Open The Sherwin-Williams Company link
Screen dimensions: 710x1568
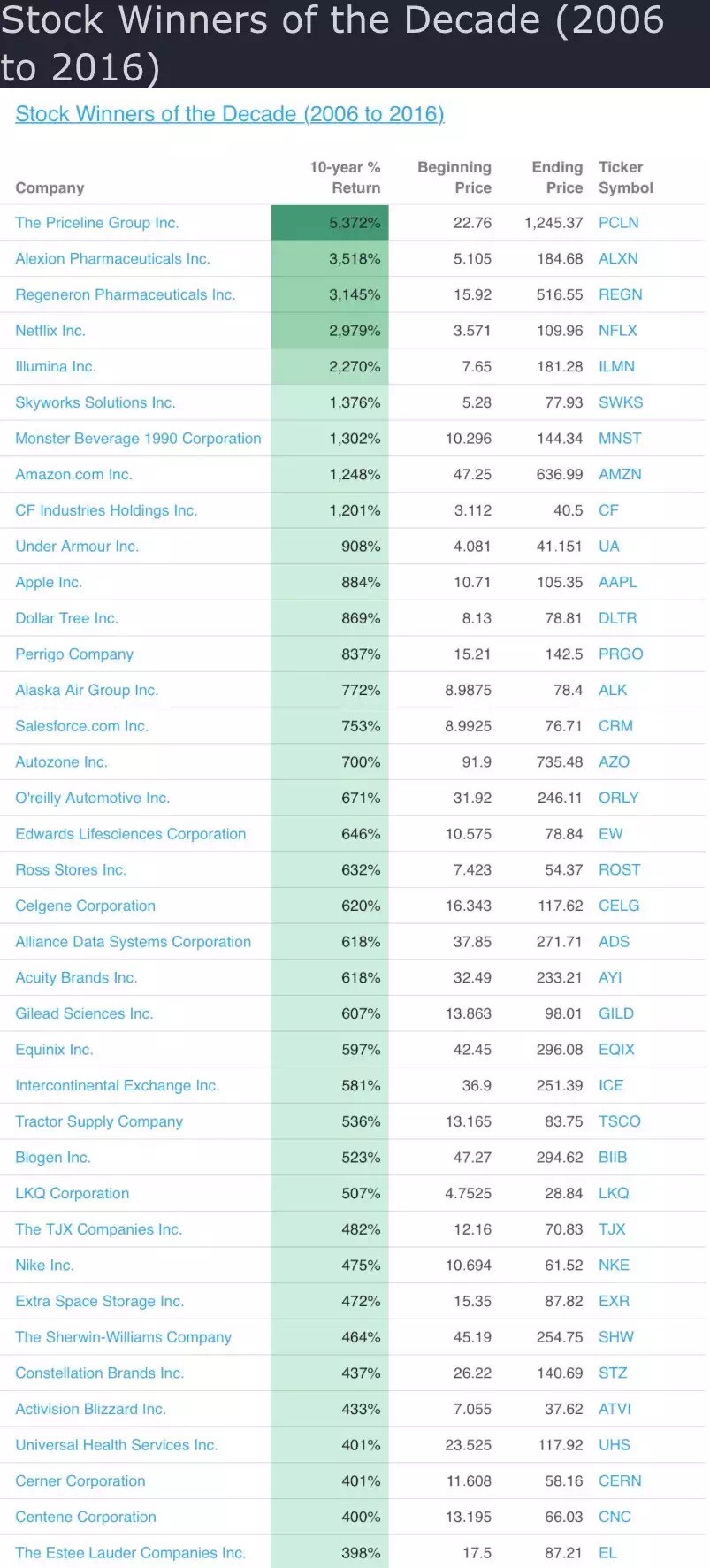coord(123,1337)
